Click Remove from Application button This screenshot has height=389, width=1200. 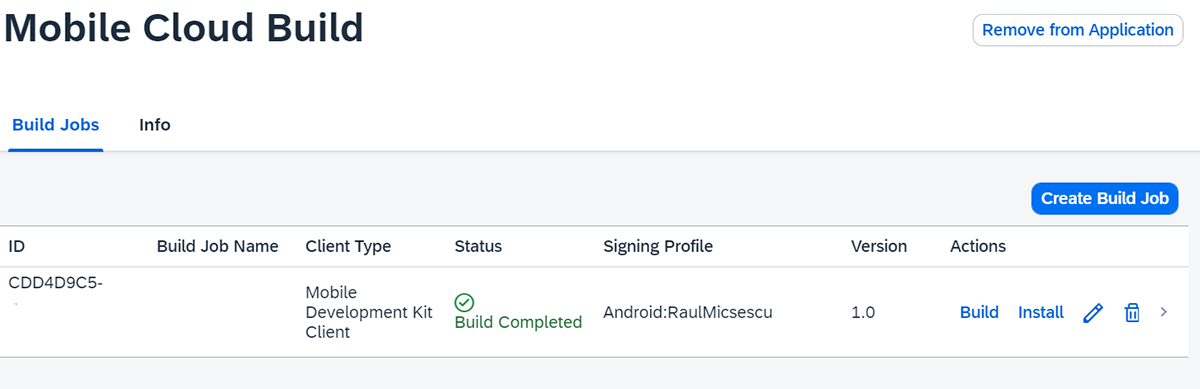coord(1078,30)
